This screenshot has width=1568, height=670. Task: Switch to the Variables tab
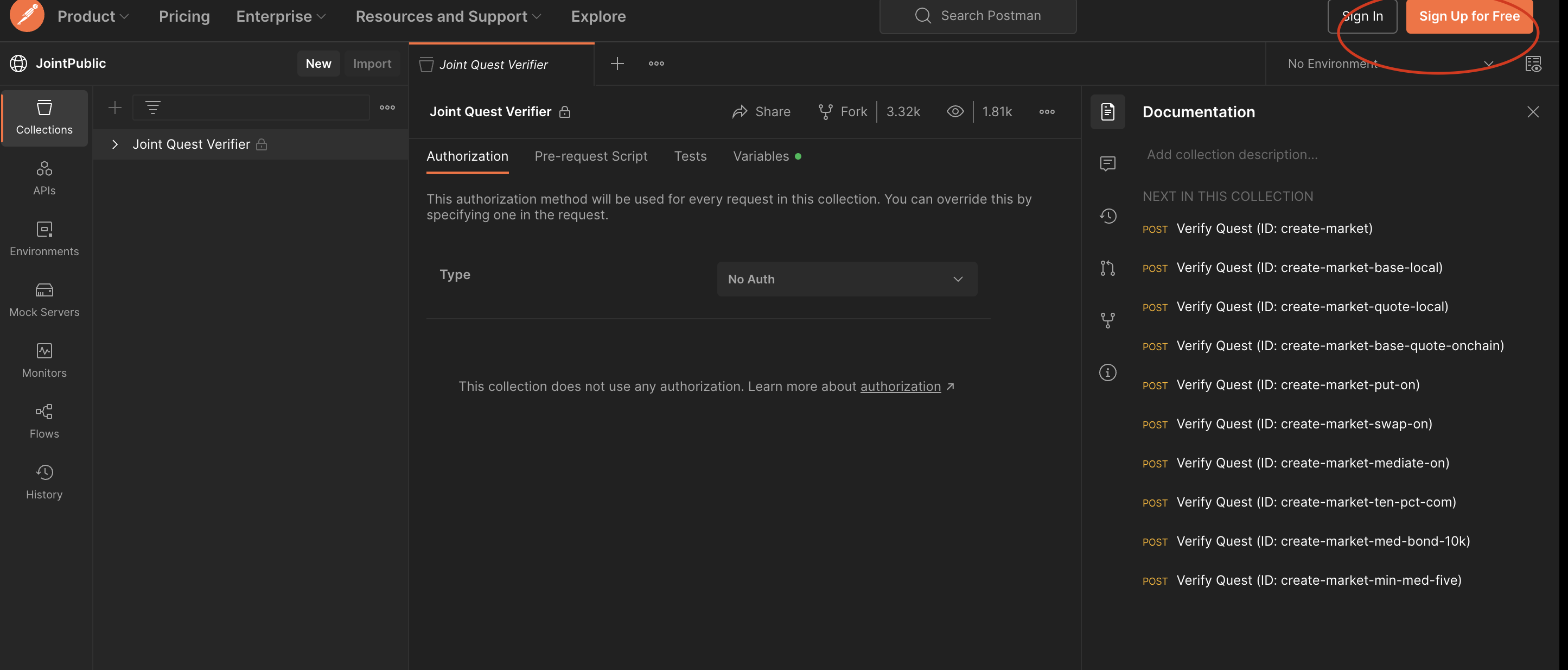pyautogui.click(x=761, y=156)
